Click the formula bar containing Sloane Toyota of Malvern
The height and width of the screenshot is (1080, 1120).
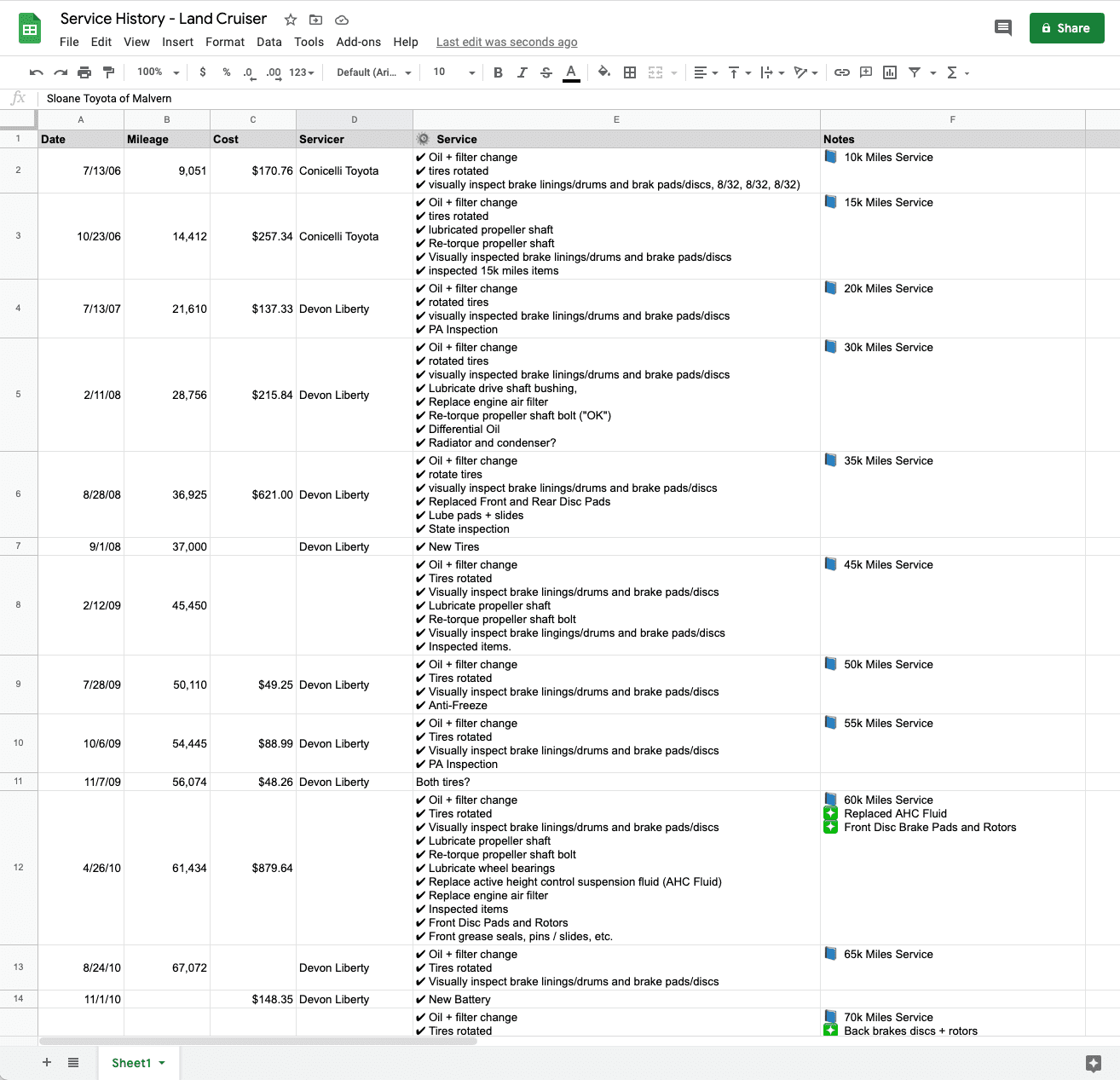580,99
